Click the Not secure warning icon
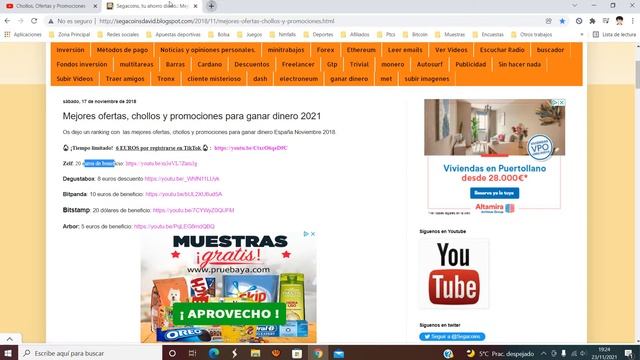Screen dimensions: 640x360 point(51,21)
